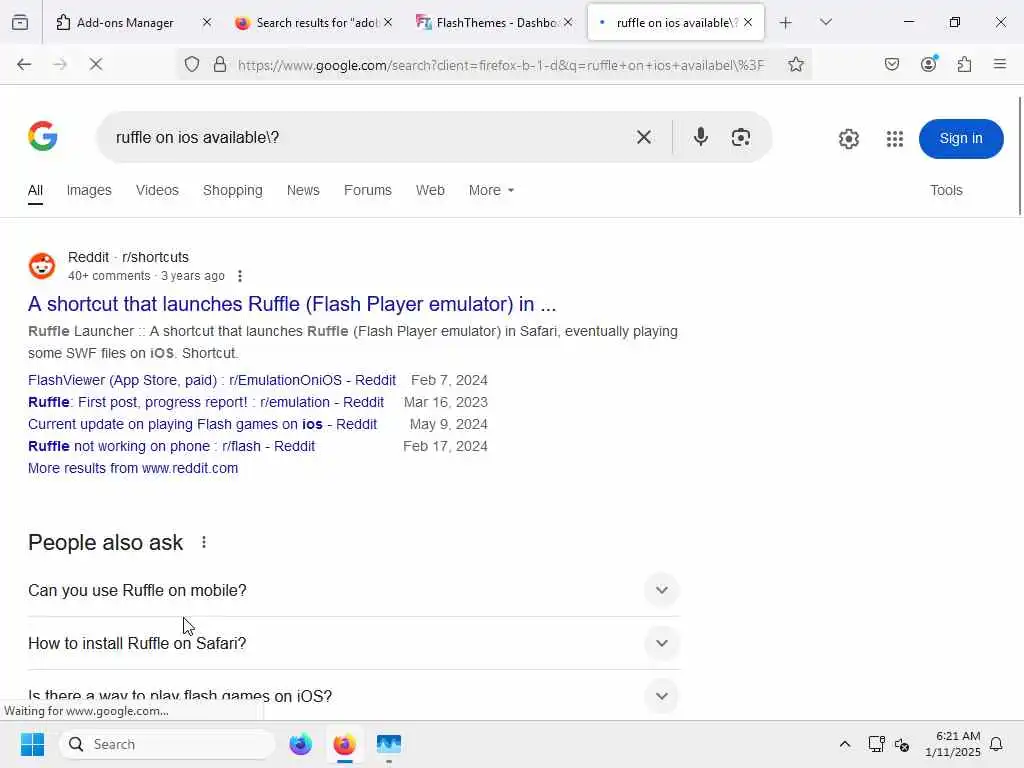The width and height of the screenshot is (1024, 768).
Task: Click the taskbar Search box
Action: point(167,744)
